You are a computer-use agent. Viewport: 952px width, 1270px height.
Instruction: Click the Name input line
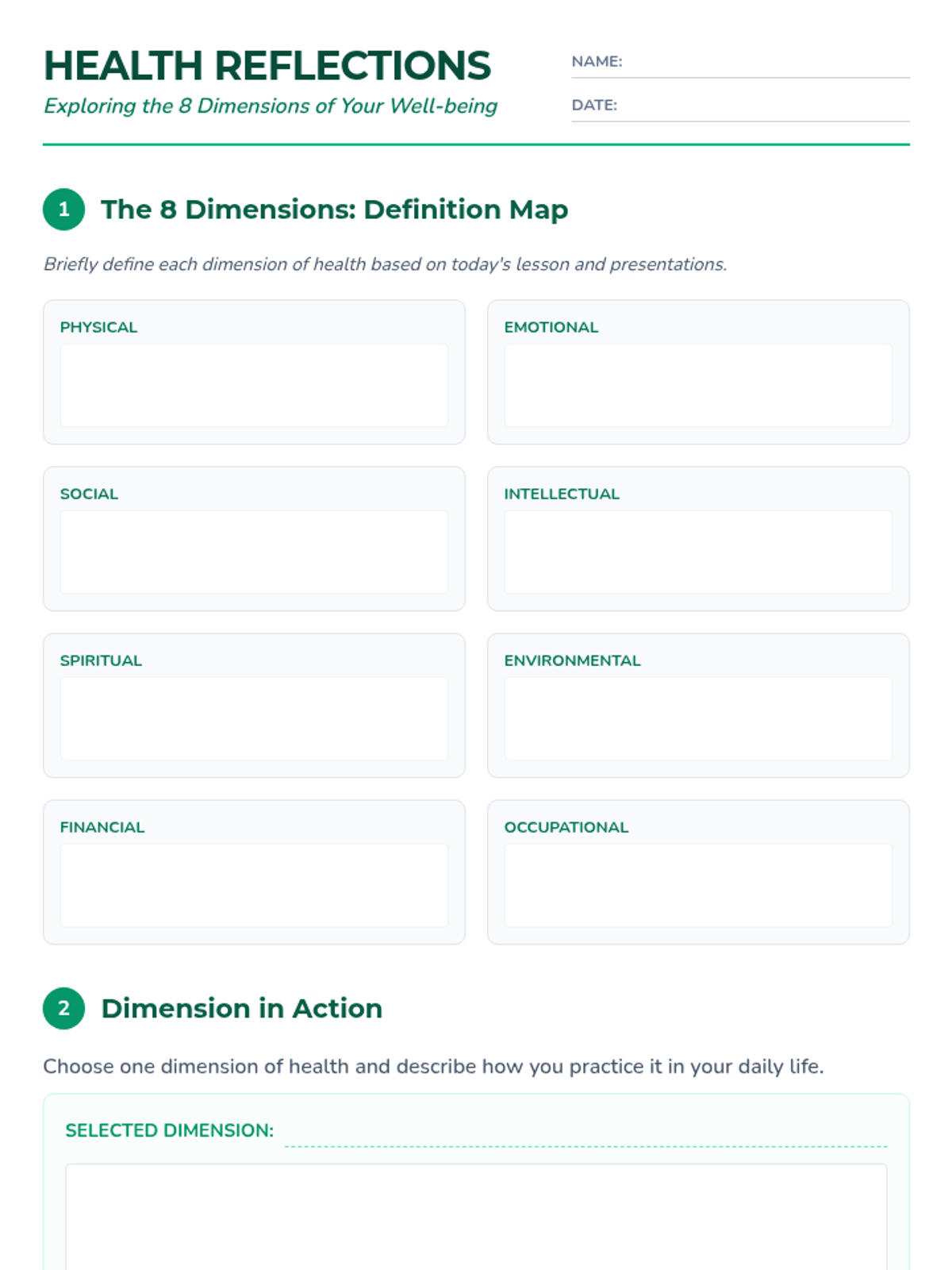(766, 63)
